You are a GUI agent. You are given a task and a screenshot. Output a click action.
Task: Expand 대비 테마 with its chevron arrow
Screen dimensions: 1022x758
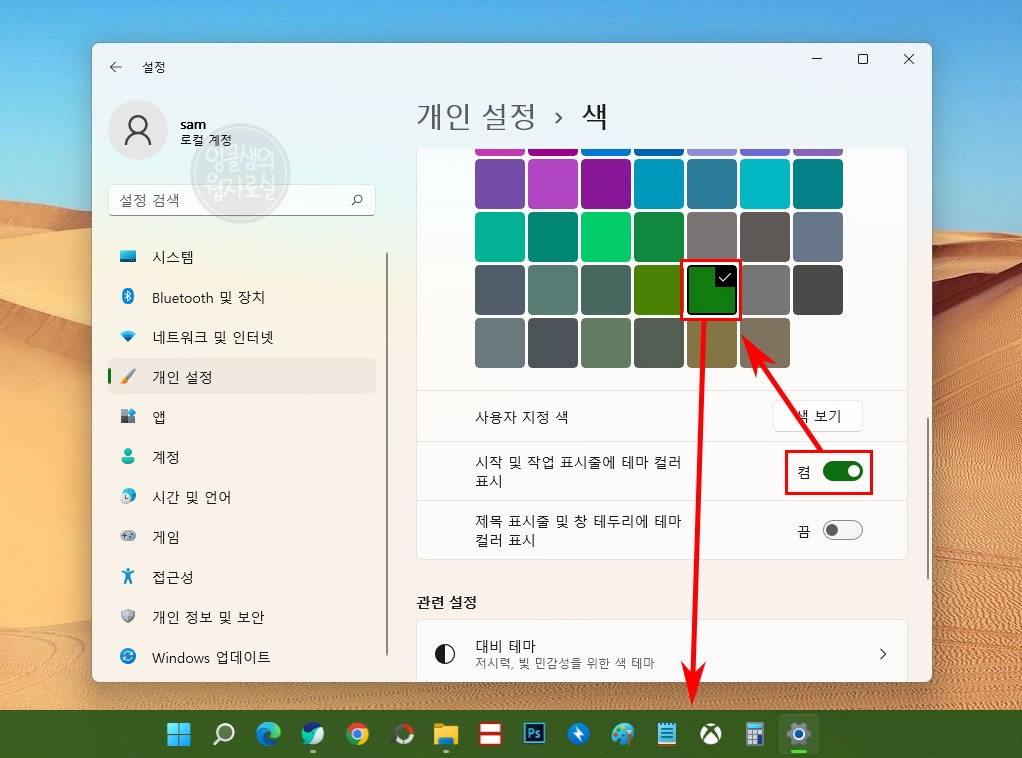(883, 654)
